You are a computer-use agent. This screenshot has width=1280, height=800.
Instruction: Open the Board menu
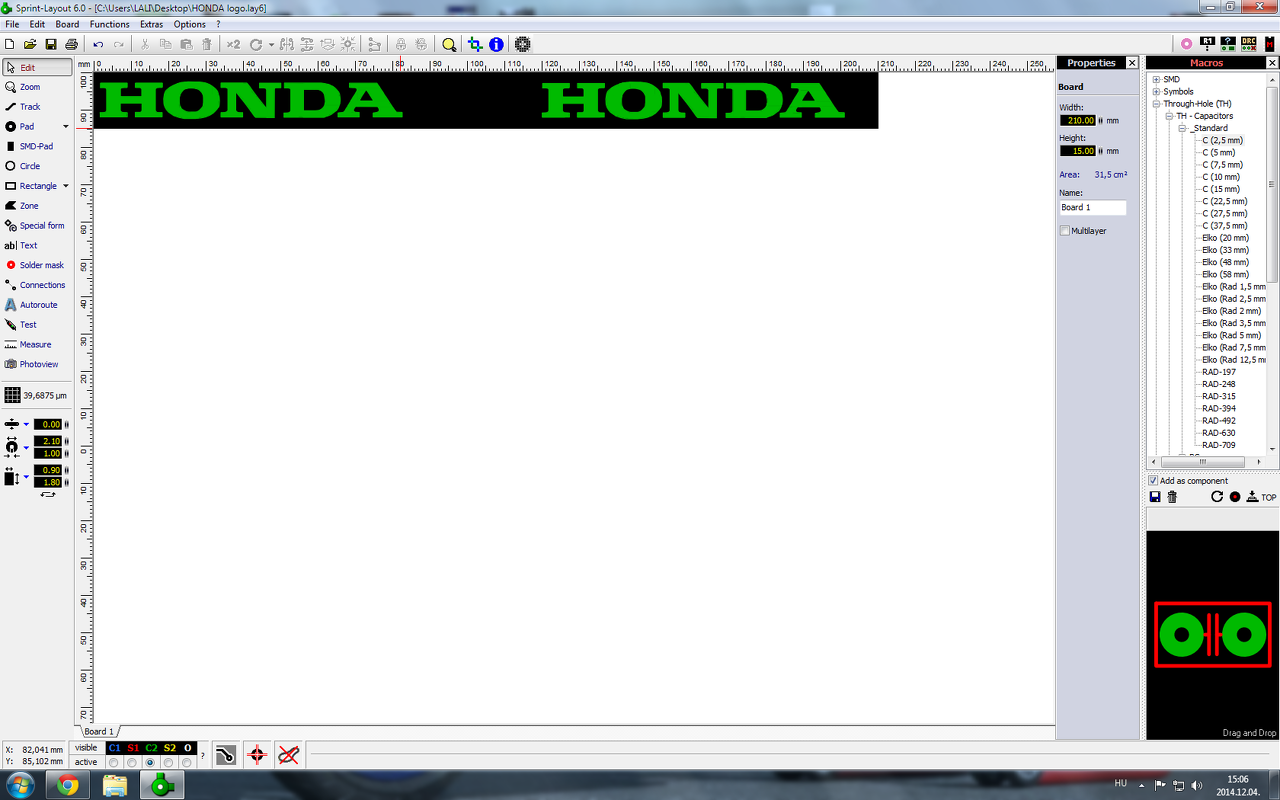click(x=67, y=24)
